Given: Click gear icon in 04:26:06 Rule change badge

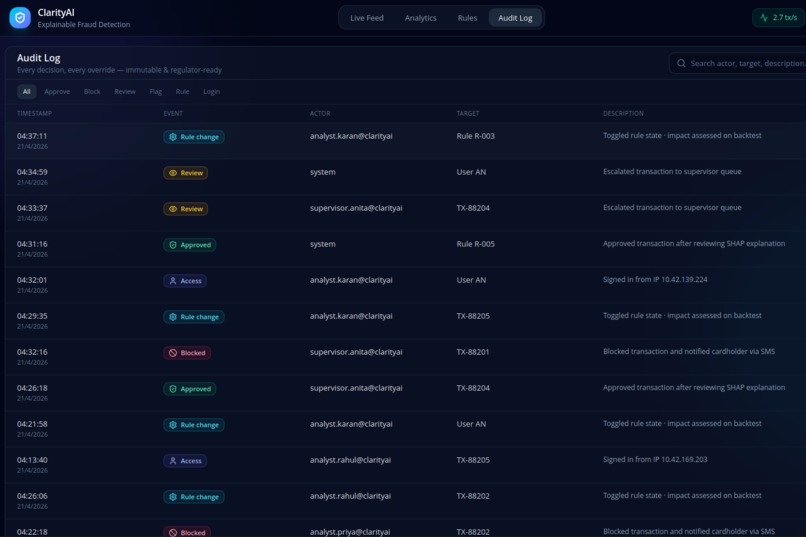Looking at the screenshot, I should coord(173,496).
